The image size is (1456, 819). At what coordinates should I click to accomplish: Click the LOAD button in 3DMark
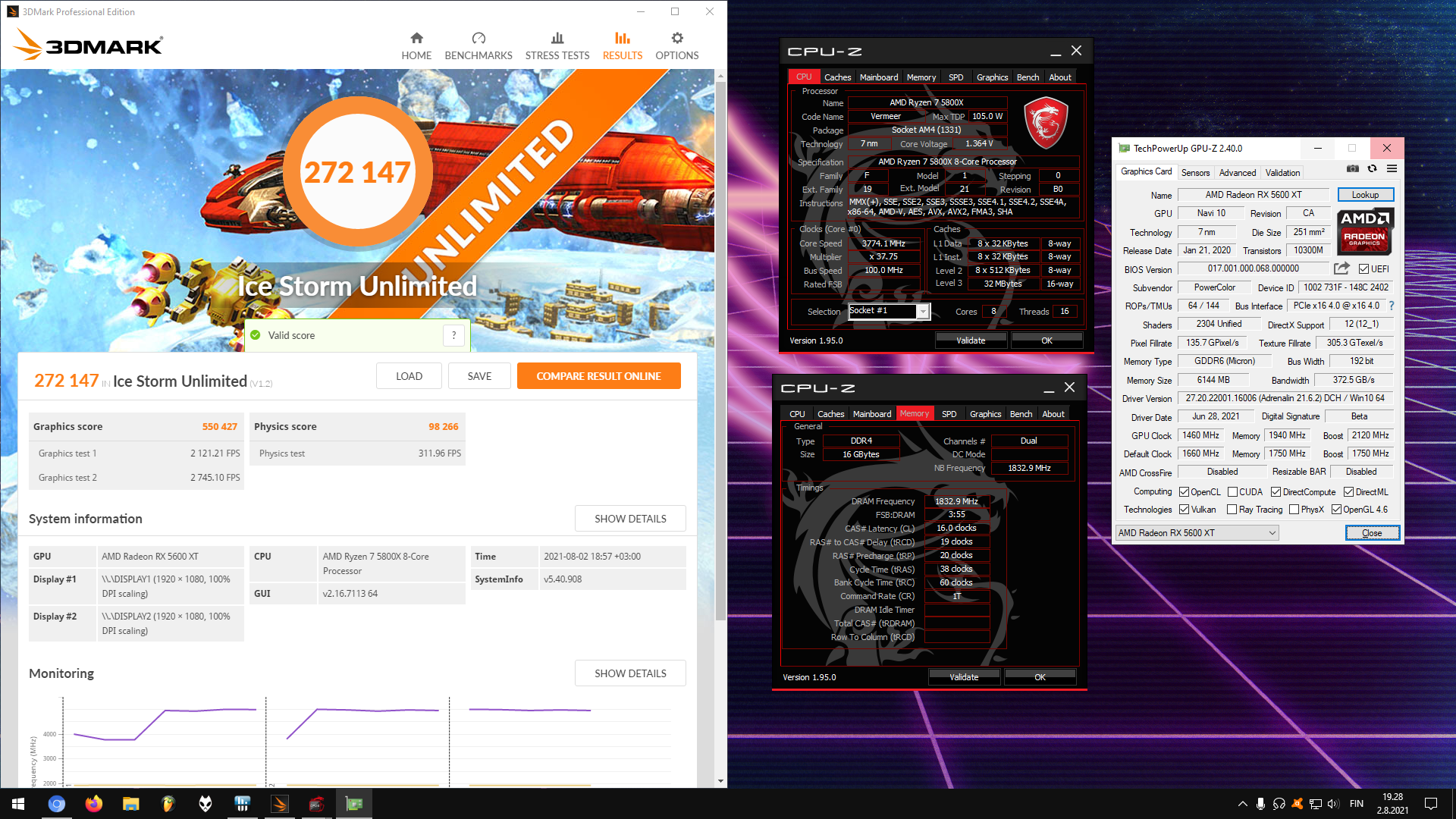[x=409, y=376]
